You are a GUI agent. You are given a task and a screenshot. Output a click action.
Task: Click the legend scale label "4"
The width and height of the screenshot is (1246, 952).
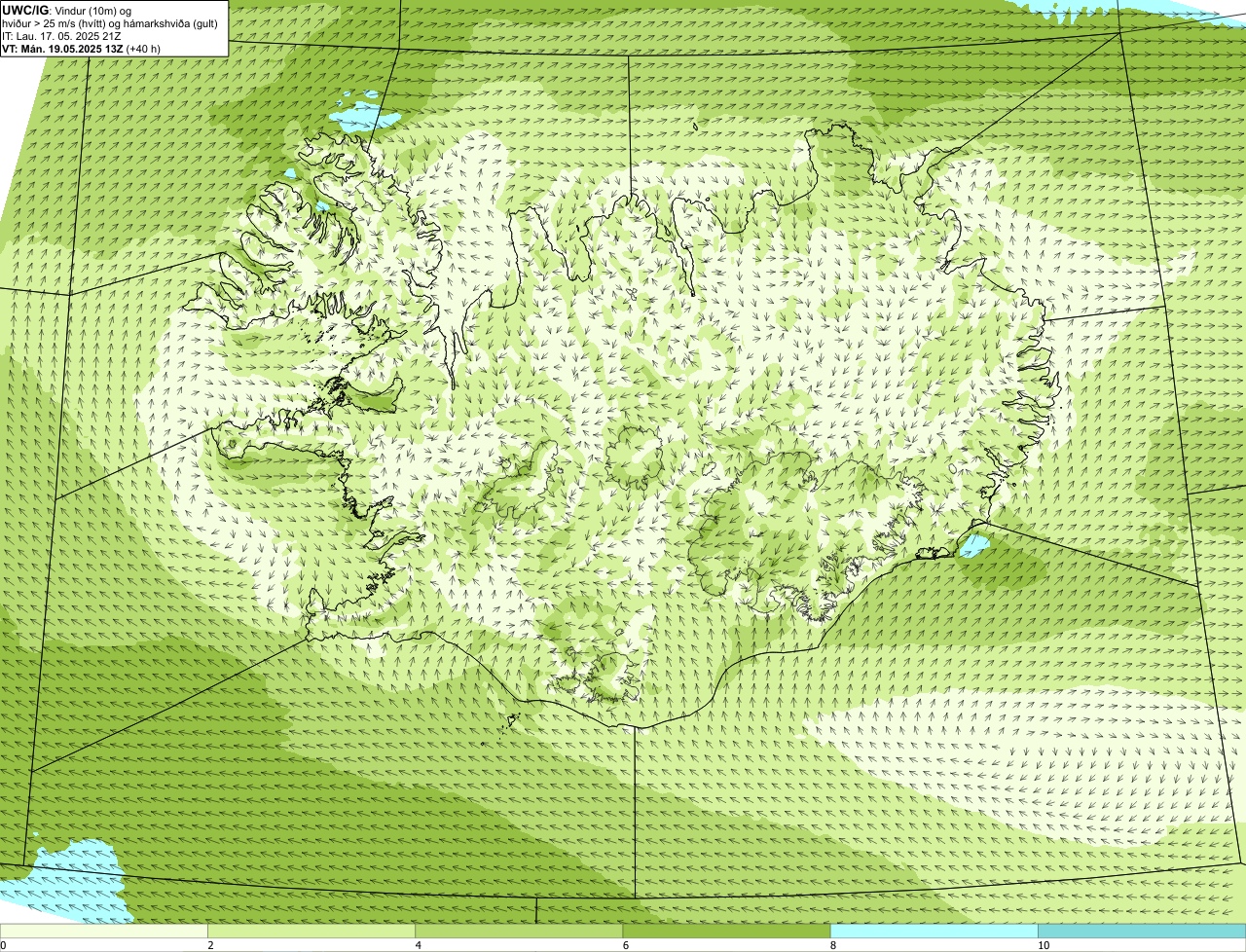click(x=419, y=945)
